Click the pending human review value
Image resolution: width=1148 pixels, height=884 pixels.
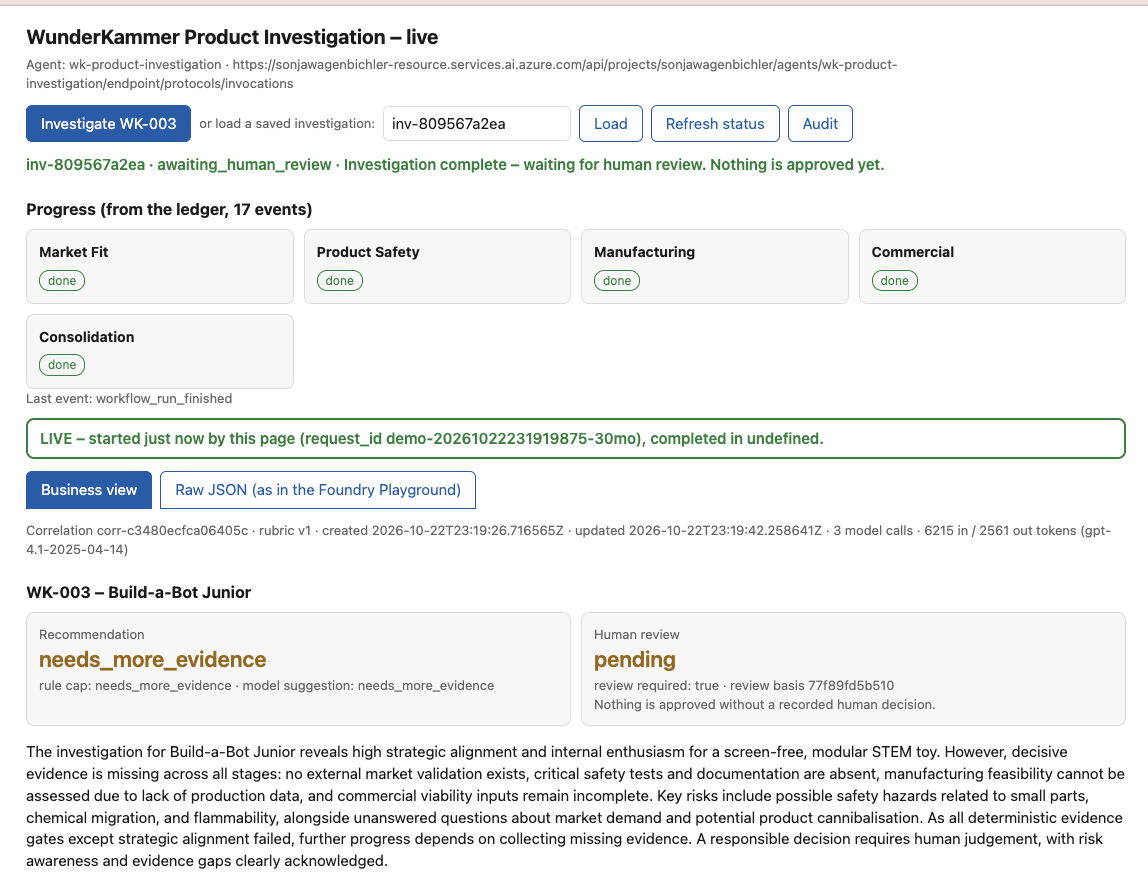(635, 660)
